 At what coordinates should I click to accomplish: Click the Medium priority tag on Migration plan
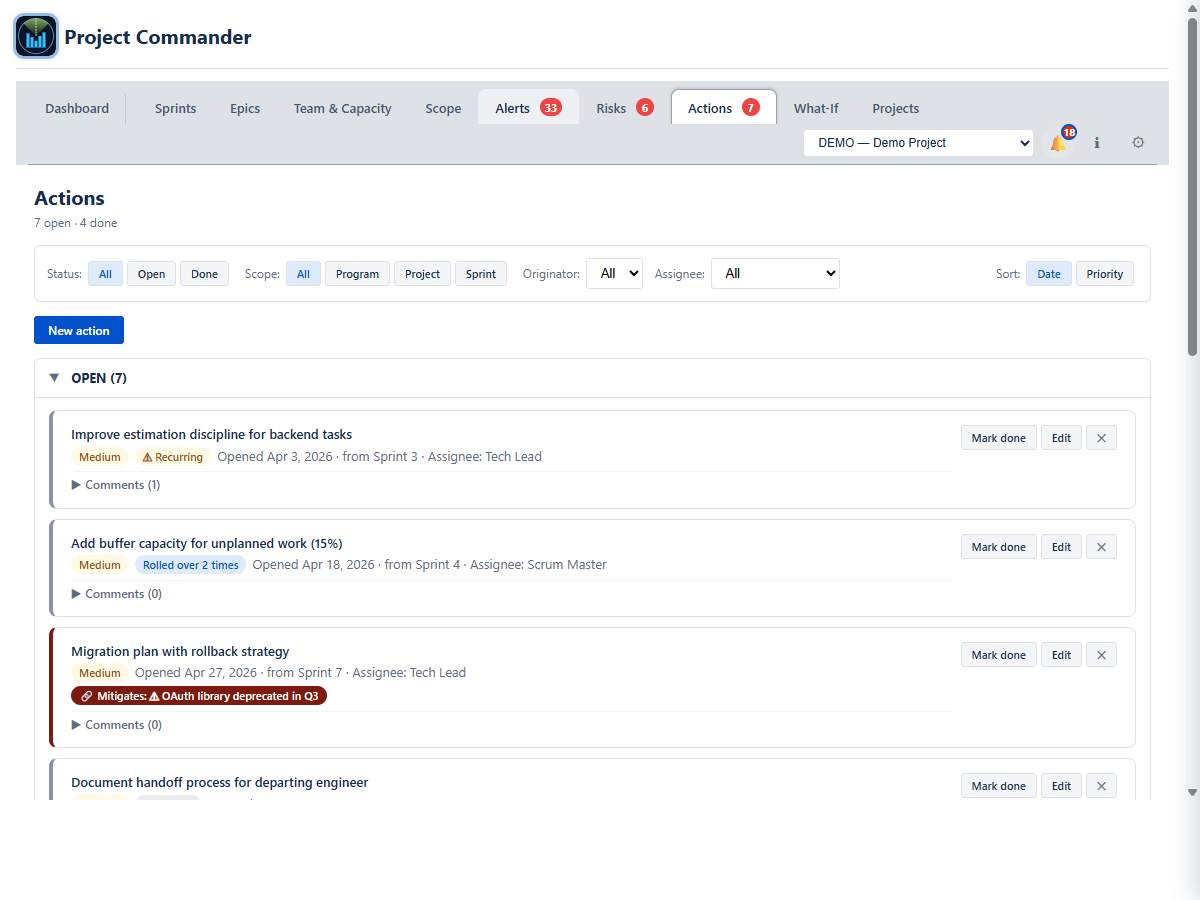[x=100, y=673]
